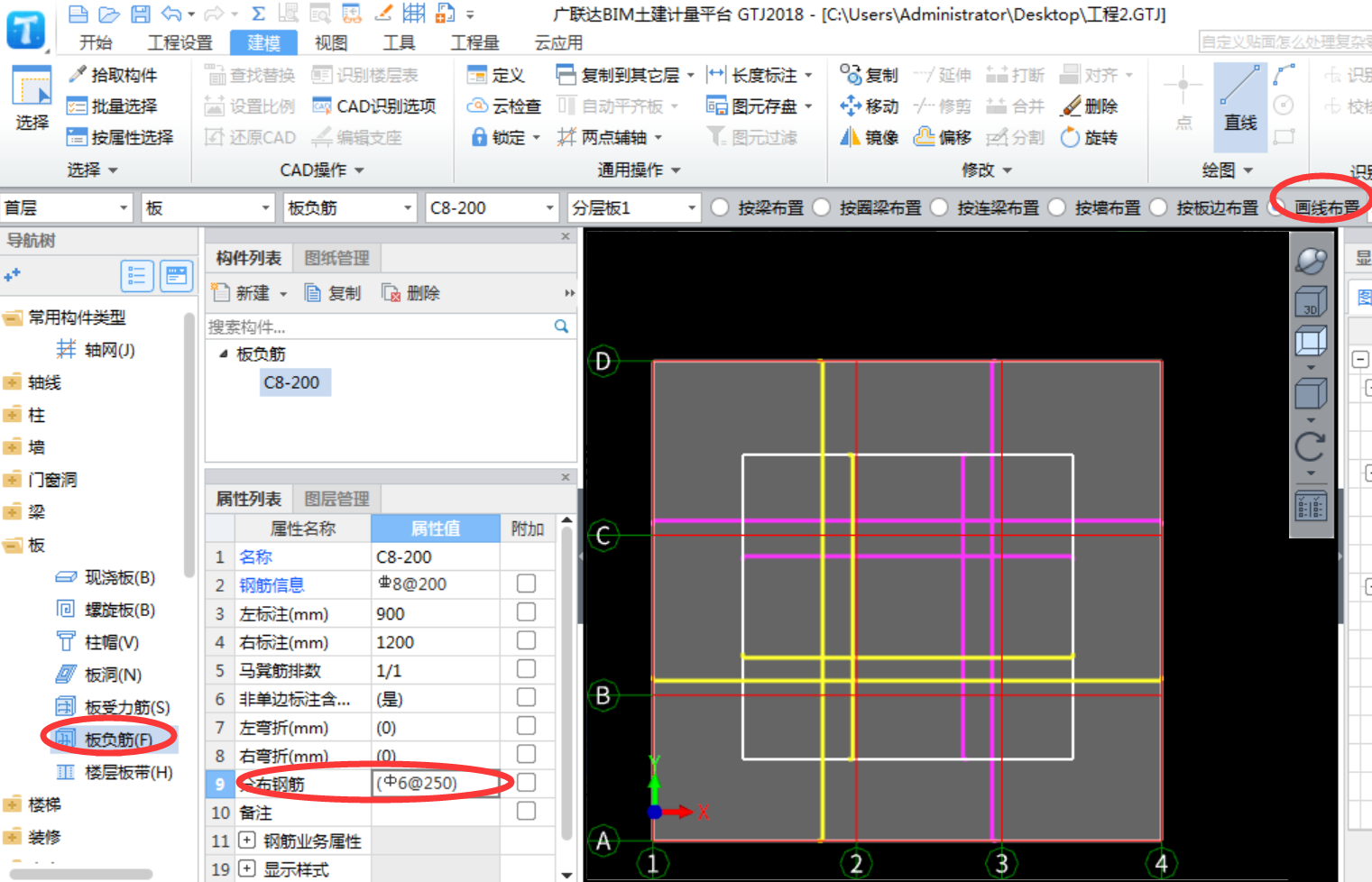Select the 镜像 mirror tool
Image resolution: width=1372 pixels, height=882 pixels.
[869, 137]
